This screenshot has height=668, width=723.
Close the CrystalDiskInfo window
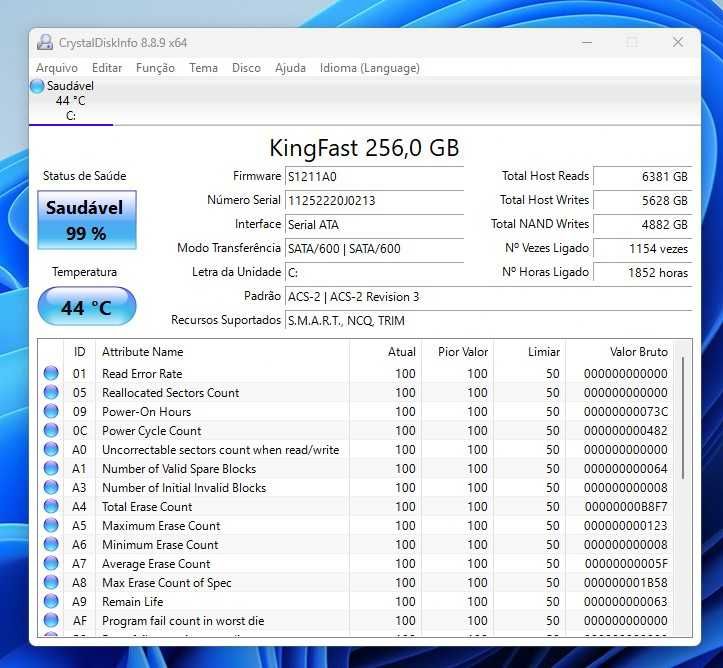coord(678,42)
